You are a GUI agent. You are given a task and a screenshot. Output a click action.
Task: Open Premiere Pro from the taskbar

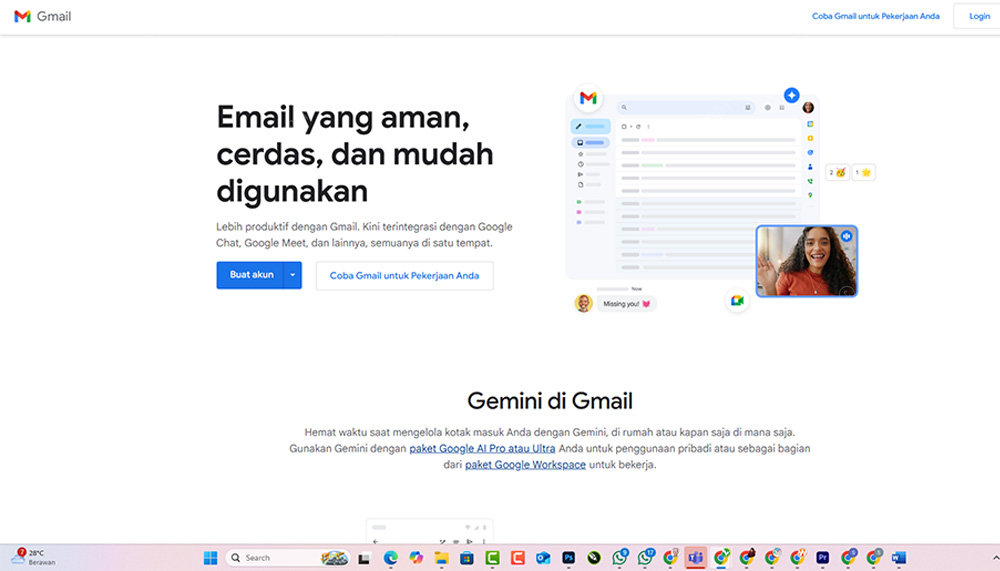[x=823, y=558]
